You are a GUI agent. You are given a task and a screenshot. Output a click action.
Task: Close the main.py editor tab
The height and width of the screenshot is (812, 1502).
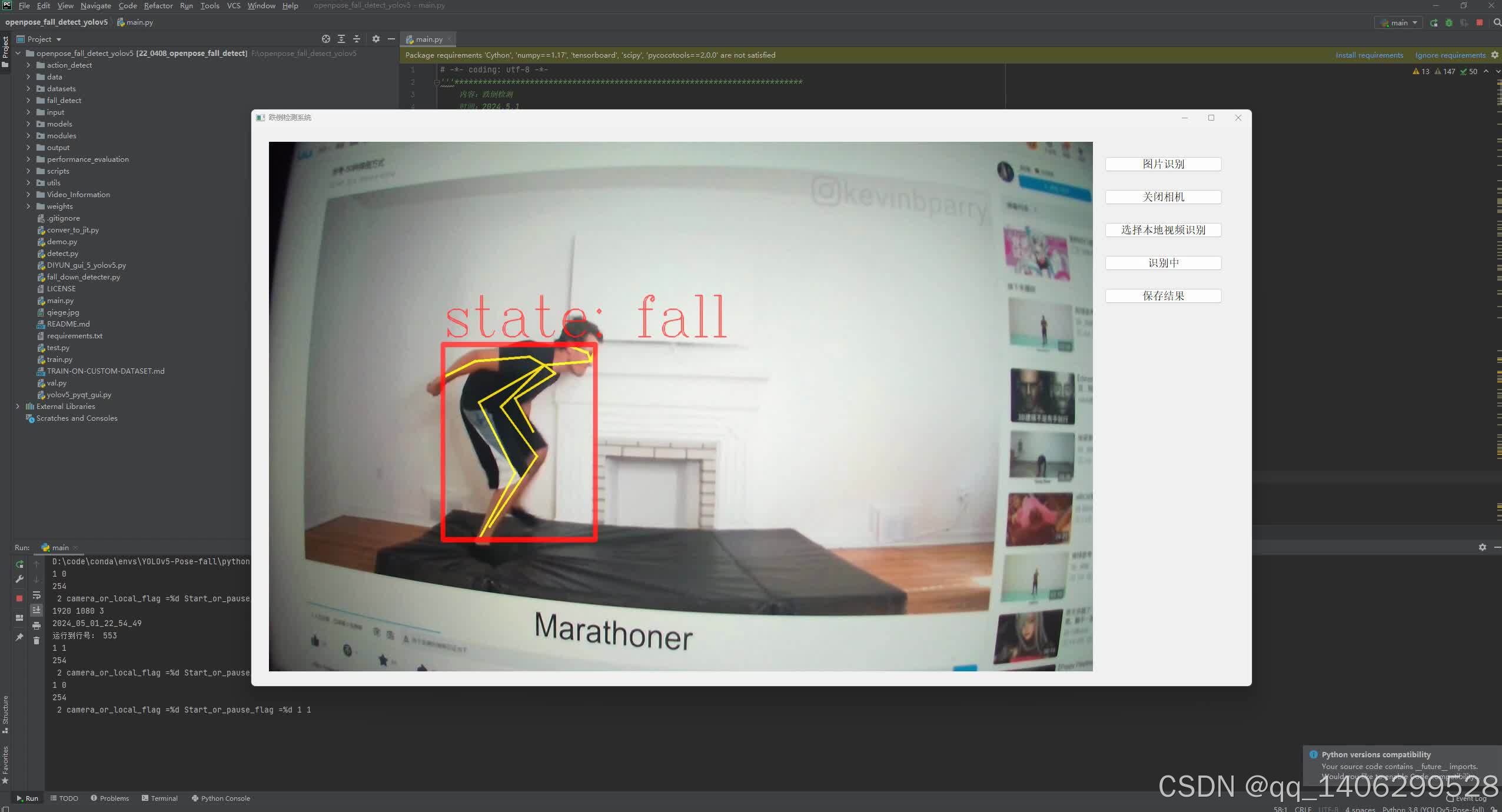coord(449,39)
